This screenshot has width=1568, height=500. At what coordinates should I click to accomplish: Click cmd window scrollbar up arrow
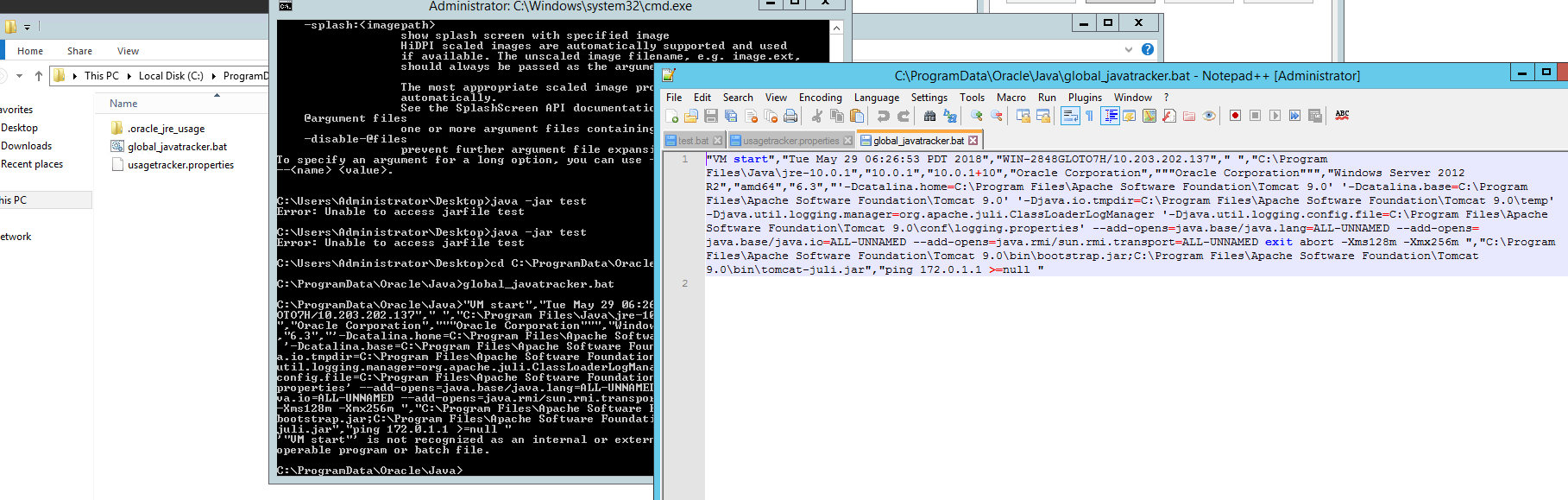tap(836, 28)
